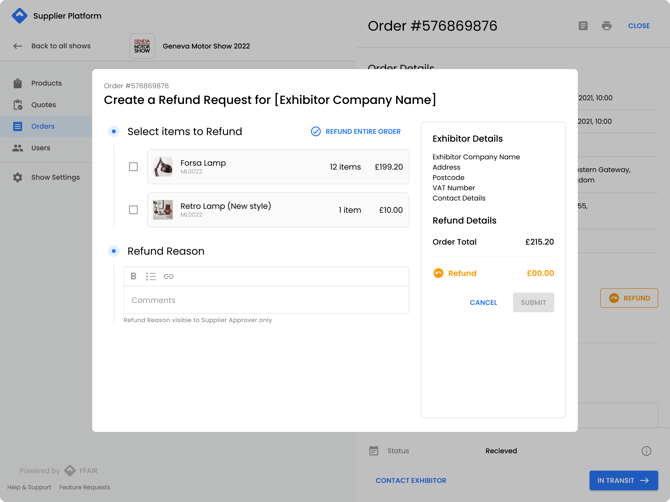This screenshot has width=670, height=502.
Task: Click the status info icon
Action: click(646, 451)
